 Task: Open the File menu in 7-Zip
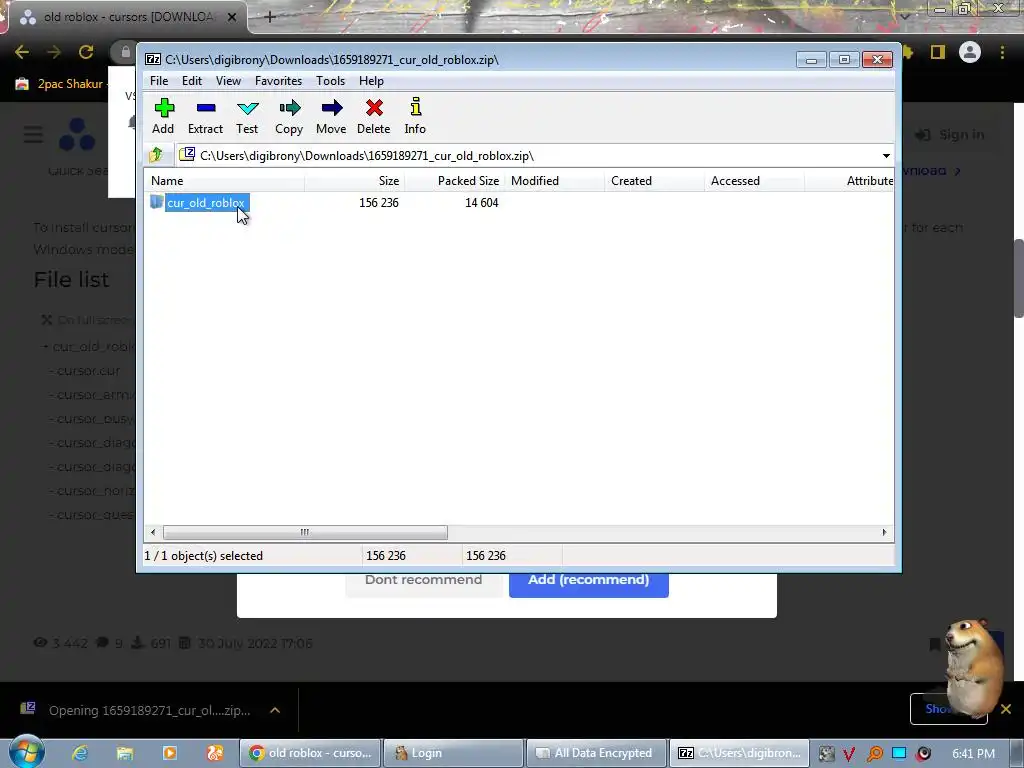pyautogui.click(x=159, y=81)
